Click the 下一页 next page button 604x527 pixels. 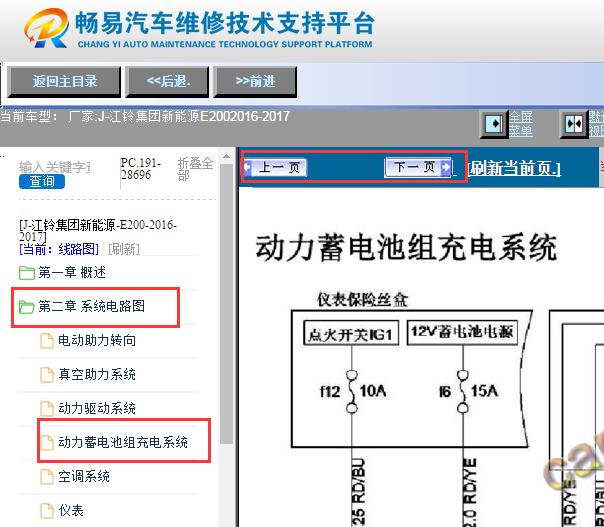[418, 167]
